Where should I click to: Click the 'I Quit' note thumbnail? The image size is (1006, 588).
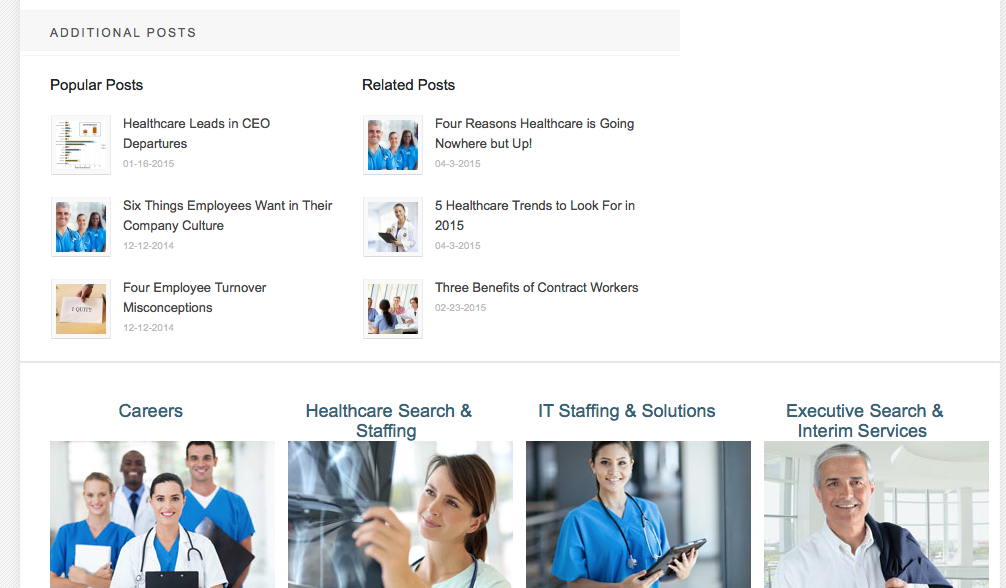pos(81,309)
